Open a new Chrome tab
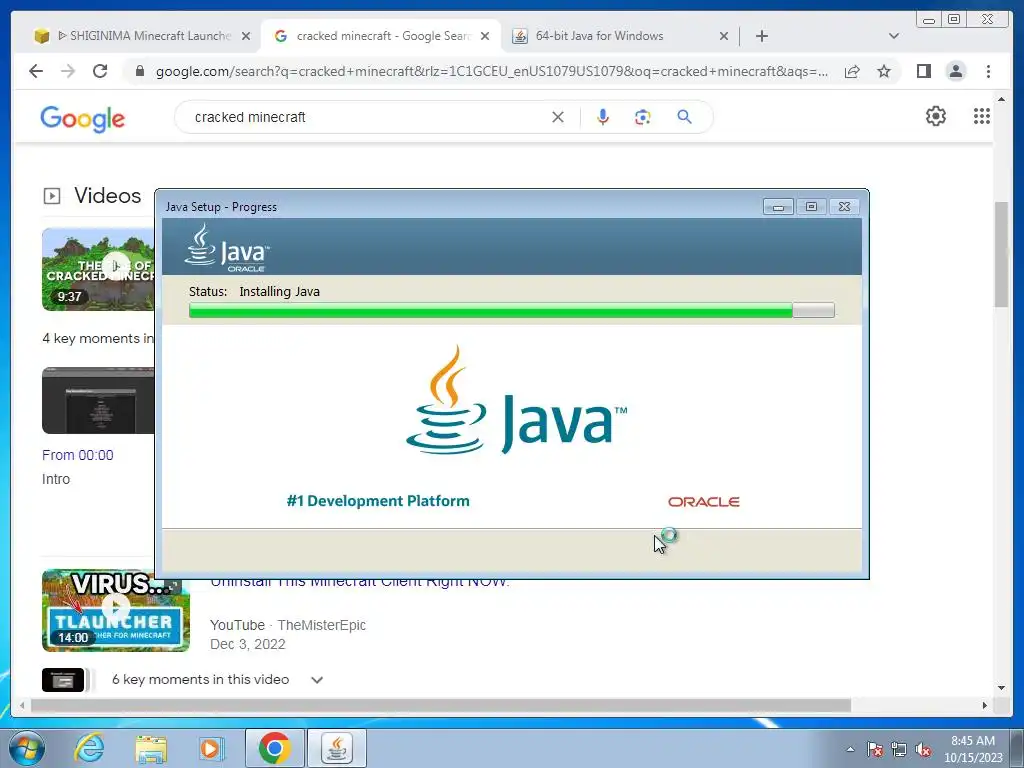 coord(761,36)
